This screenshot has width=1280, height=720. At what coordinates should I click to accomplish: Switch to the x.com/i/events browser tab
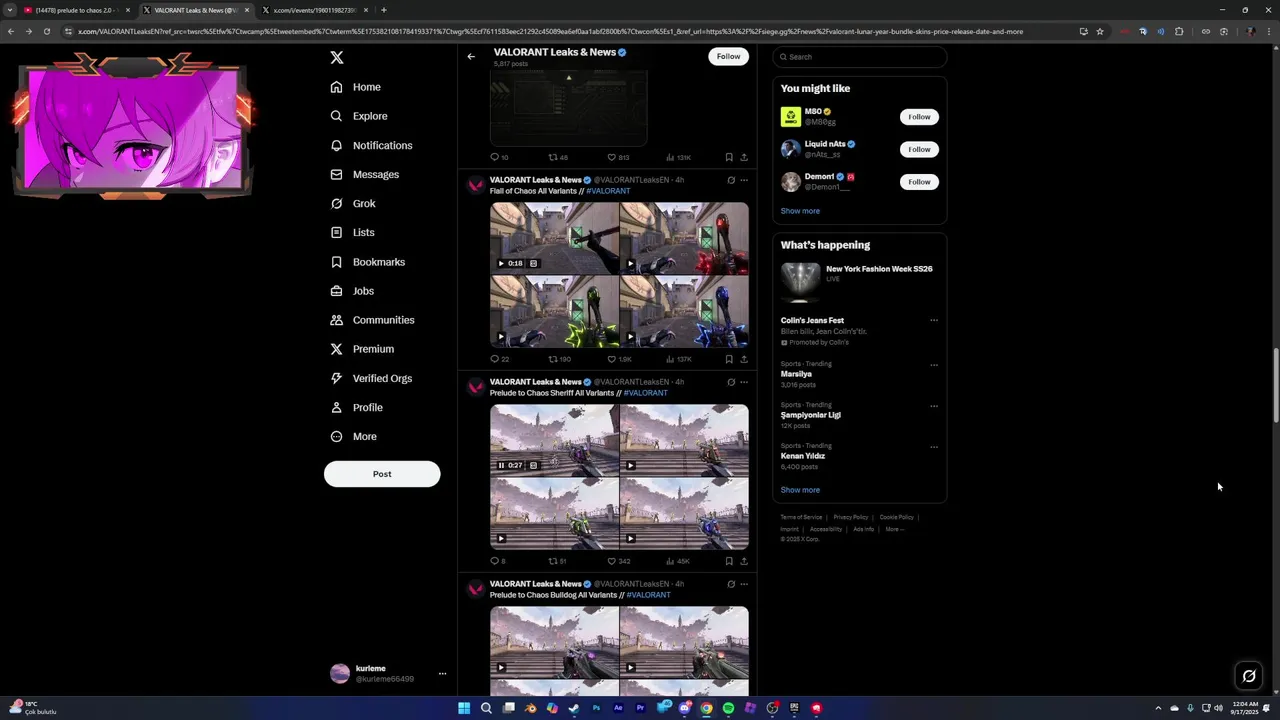tap(314, 10)
